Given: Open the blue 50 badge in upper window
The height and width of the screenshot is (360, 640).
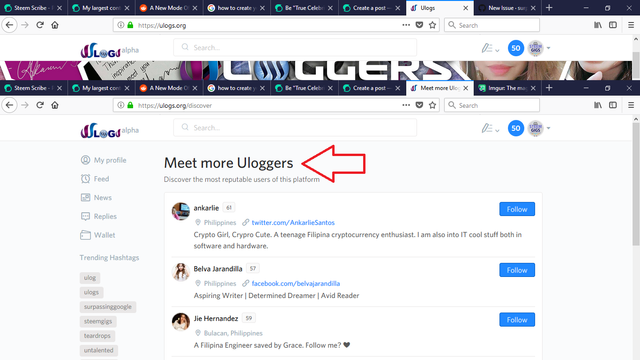Looking at the screenshot, I should pyautogui.click(x=516, y=48).
